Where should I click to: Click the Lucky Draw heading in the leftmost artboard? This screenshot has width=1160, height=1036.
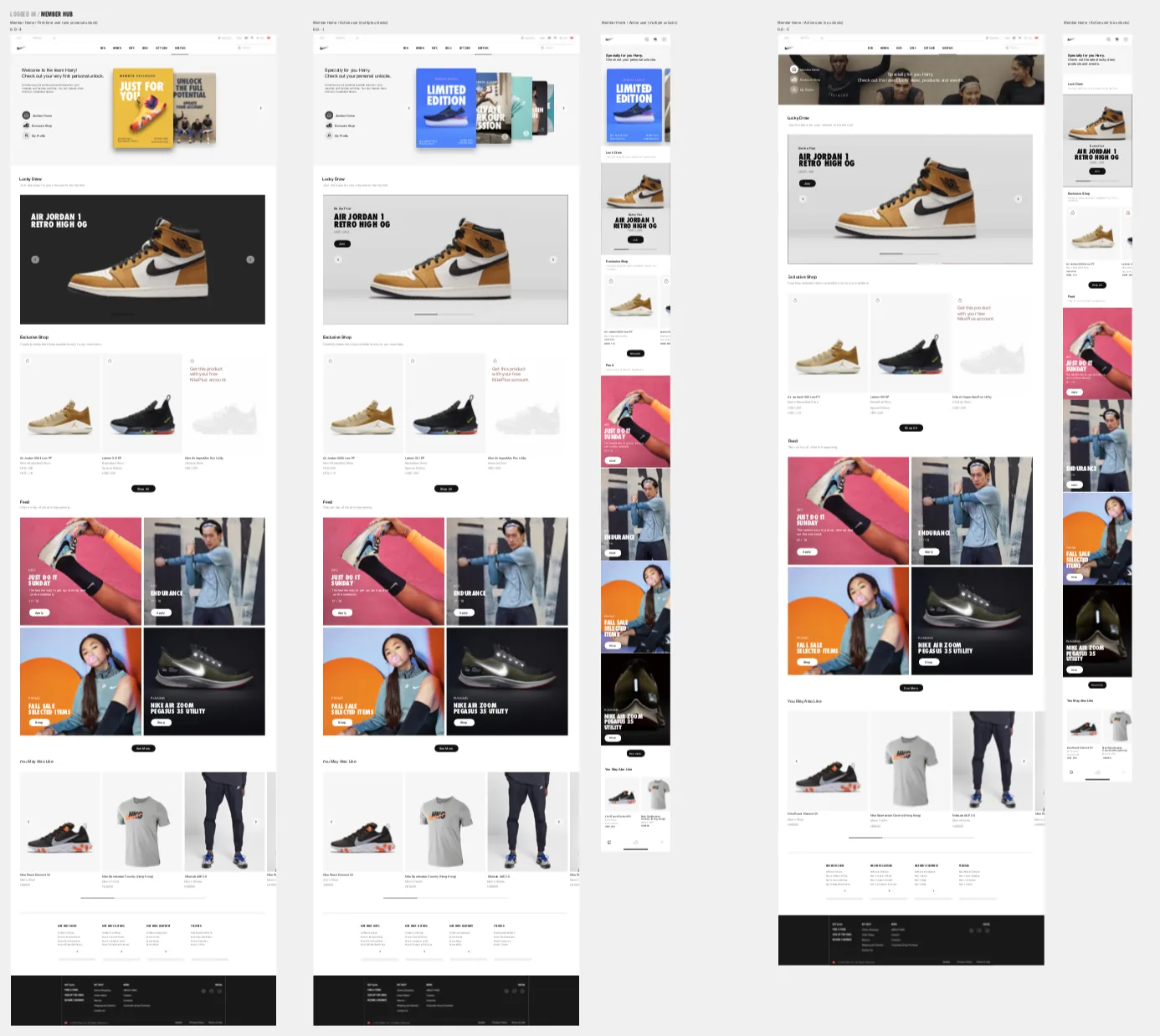pyautogui.click(x=31, y=179)
